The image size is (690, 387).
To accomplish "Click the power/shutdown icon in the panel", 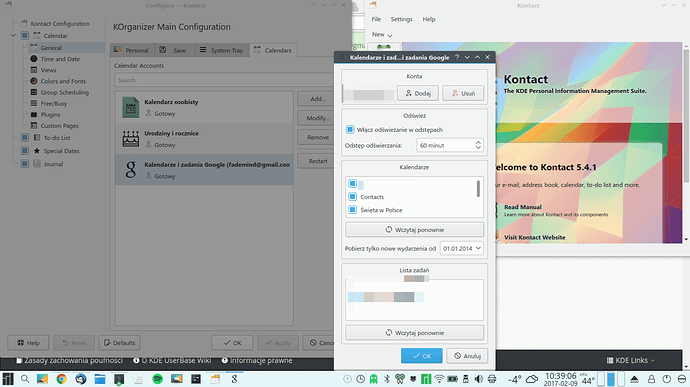I will [x=667, y=379].
